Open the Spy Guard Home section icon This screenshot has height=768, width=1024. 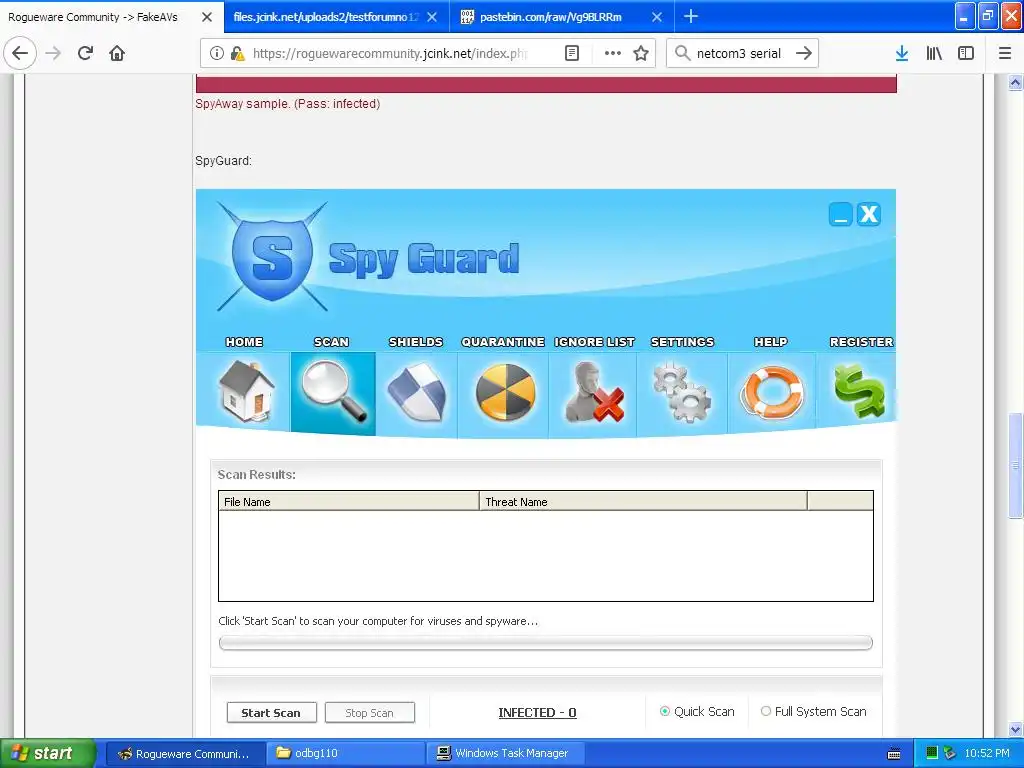[246, 391]
